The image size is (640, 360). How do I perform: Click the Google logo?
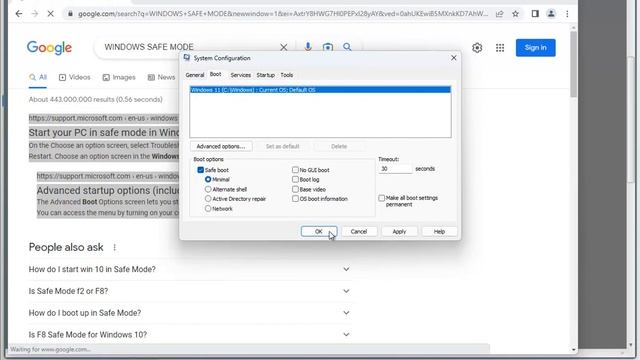(x=49, y=48)
